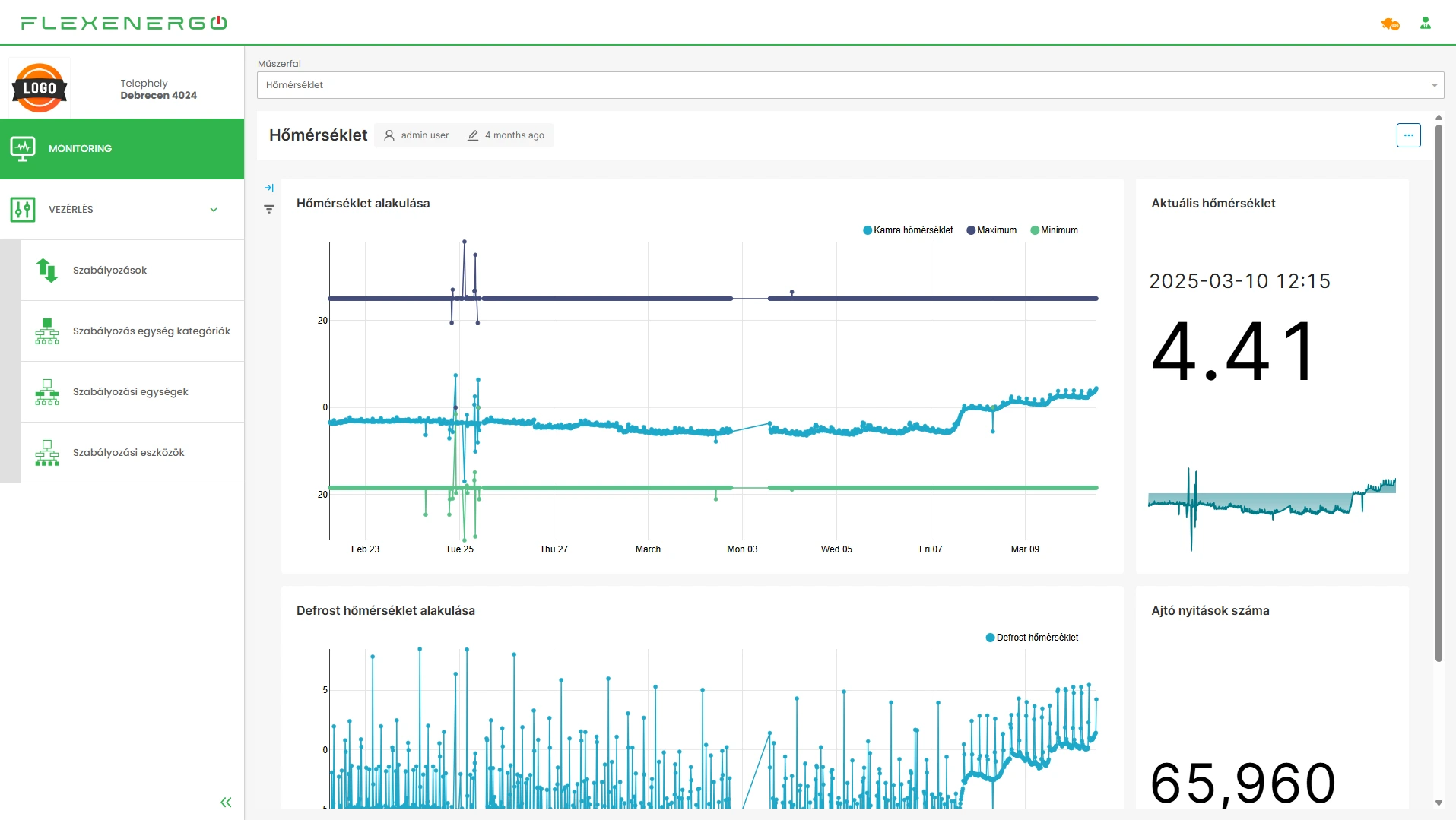Collapse sidebar with double chevron icon

226,803
